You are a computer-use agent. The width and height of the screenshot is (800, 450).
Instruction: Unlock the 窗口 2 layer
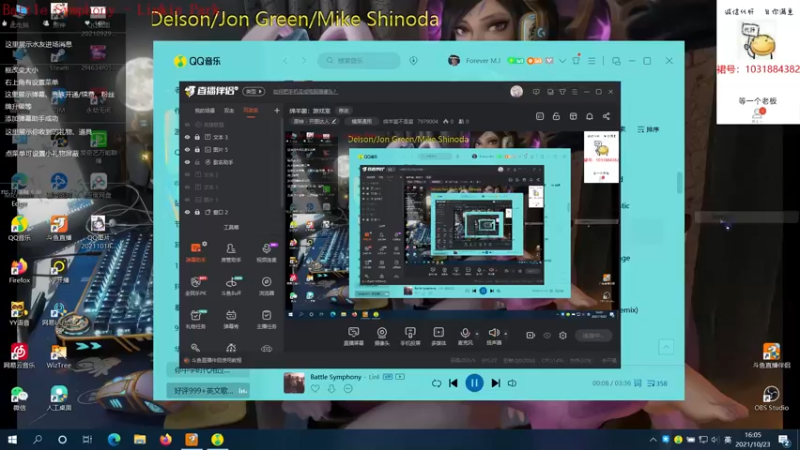tap(197, 212)
